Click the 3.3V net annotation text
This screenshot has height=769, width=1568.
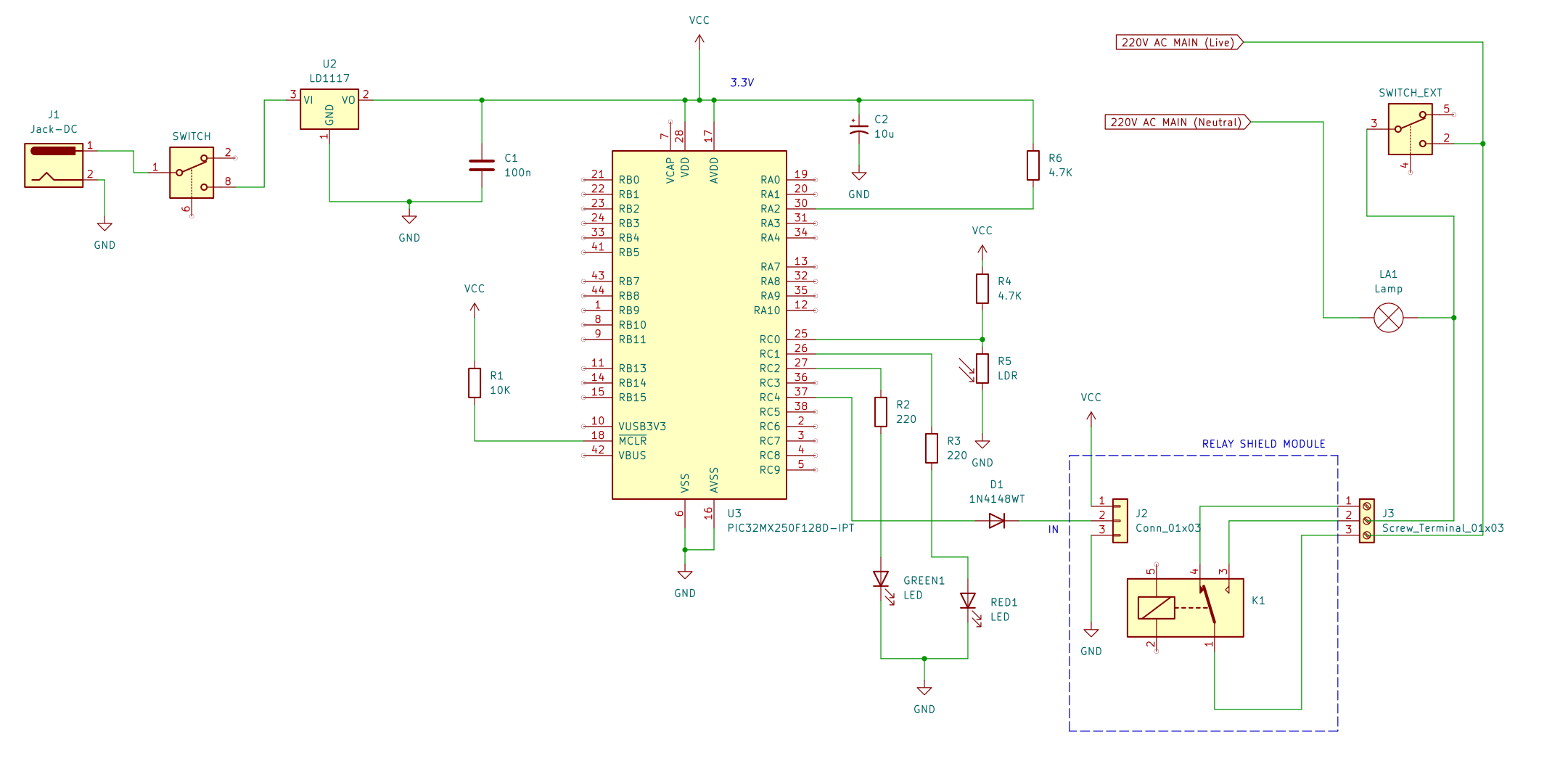[x=742, y=83]
